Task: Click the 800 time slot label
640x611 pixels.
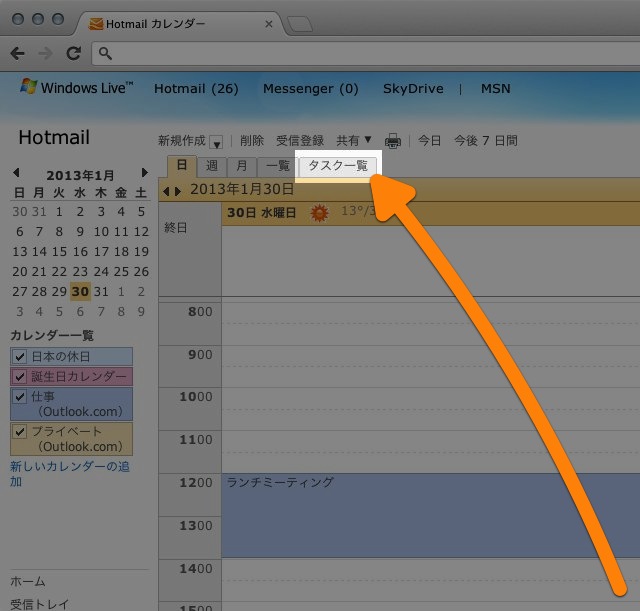Action: pyautogui.click(x=200, y=312)
